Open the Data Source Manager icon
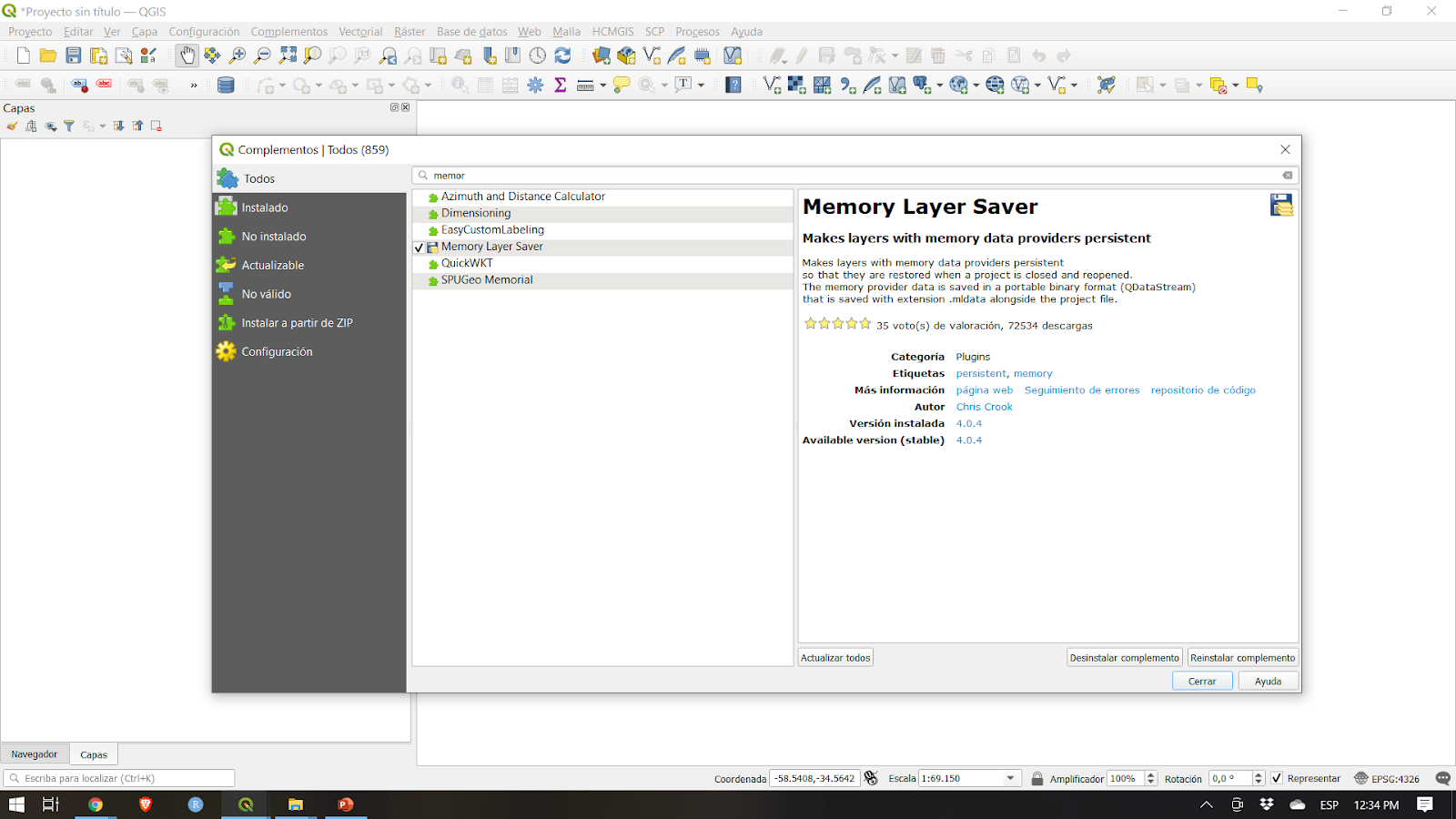Screen dimensions: 1456x819 601,56
